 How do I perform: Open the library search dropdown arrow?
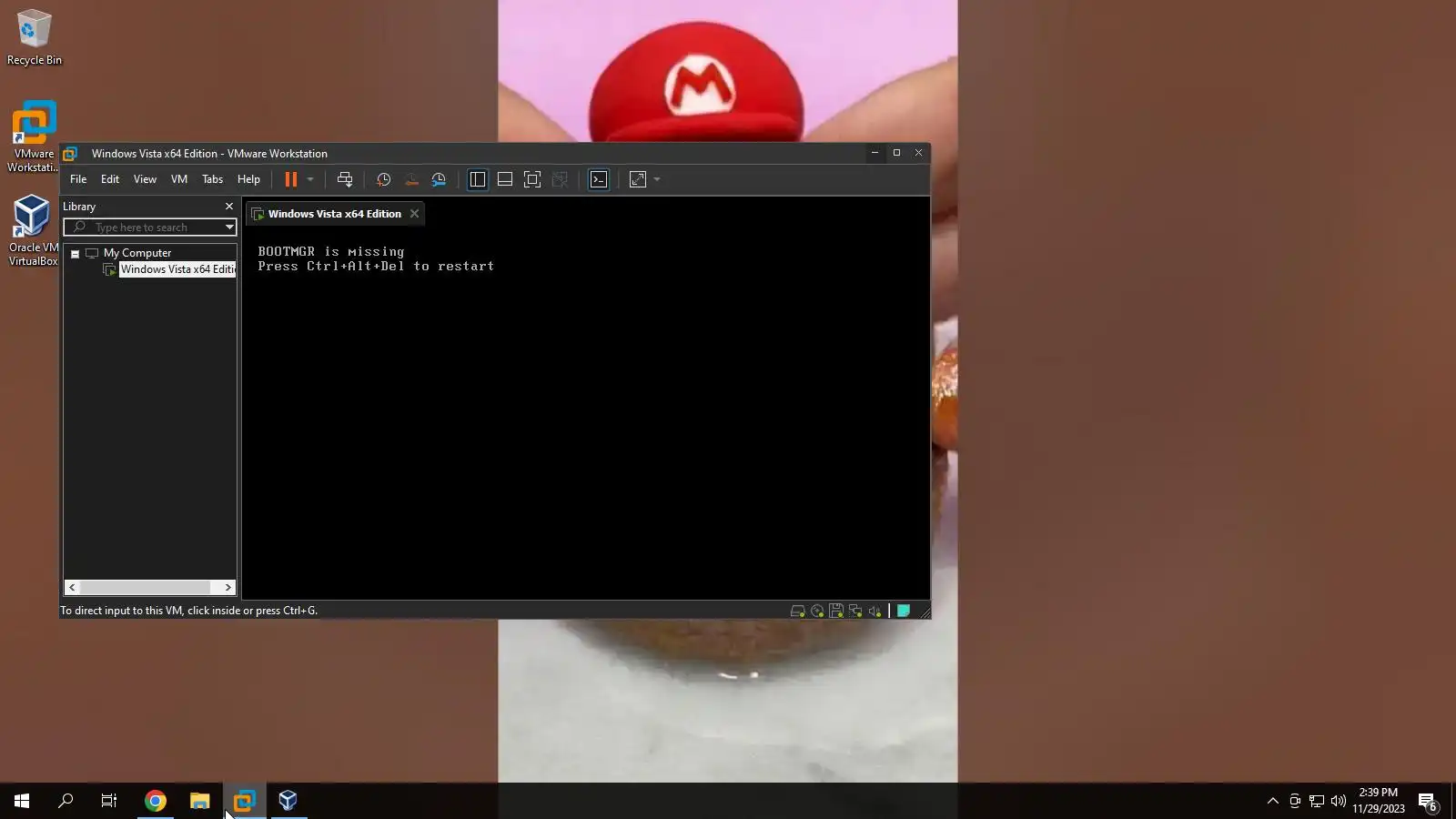229,227
